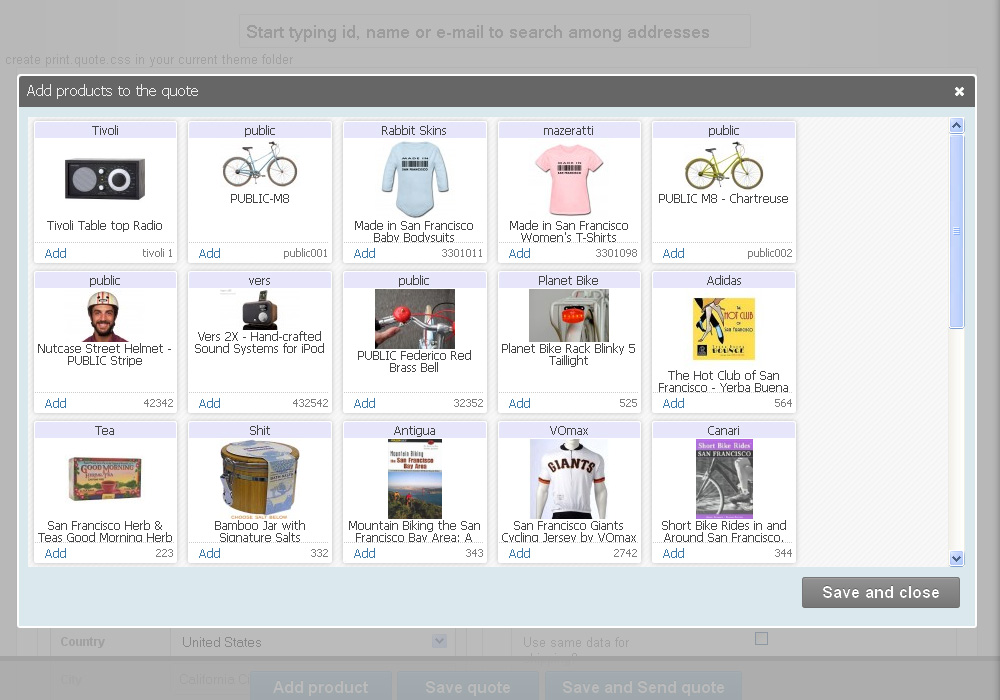Click product title Tivoli Table top Radio
Viewport: 1000px width, 700px height.
point(105,225)
